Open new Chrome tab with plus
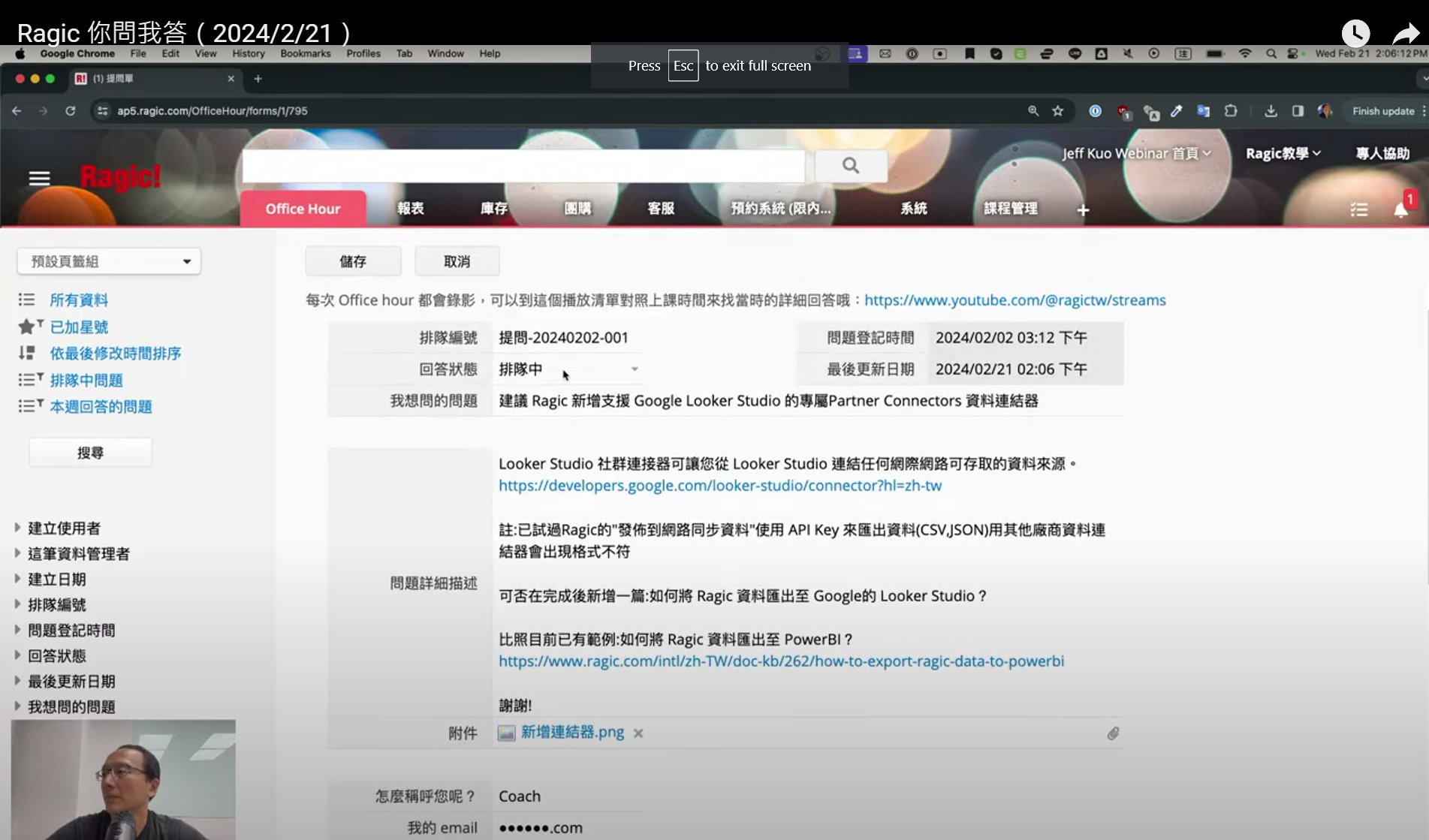This screenshot has width=1429, height=840. click(258, 79)
